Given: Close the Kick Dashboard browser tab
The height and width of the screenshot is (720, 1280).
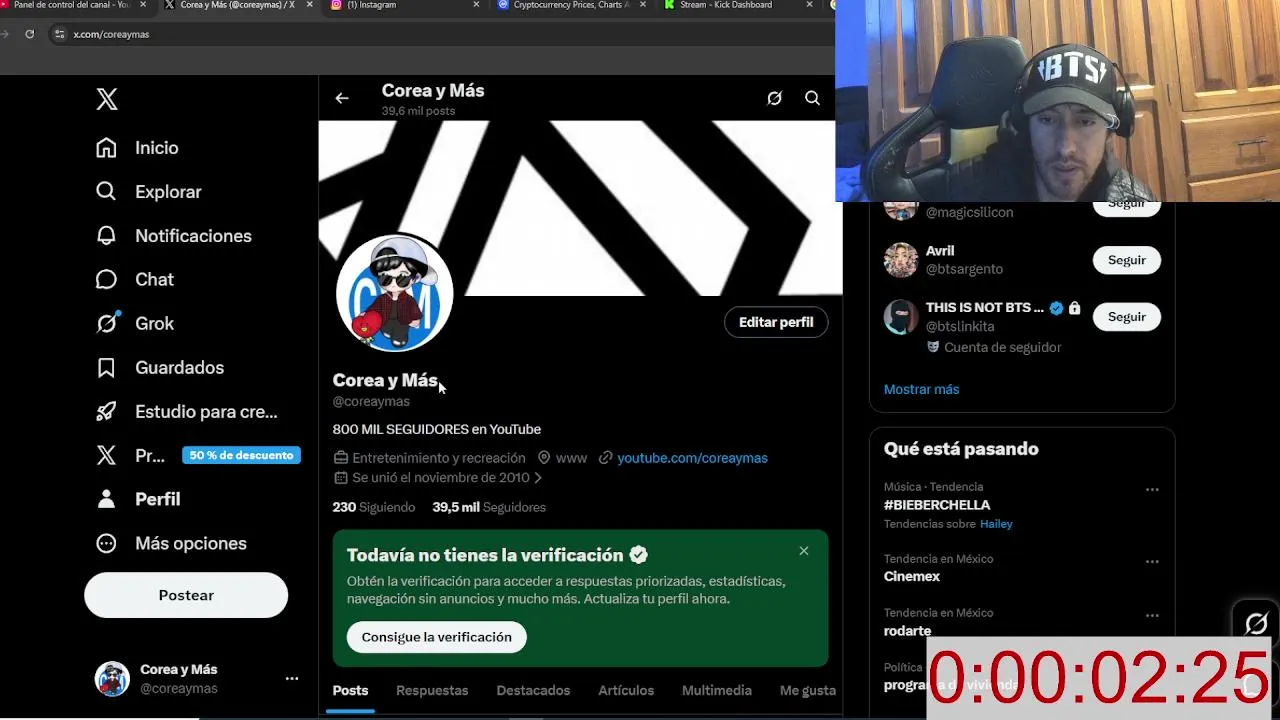Looking at the screenshot, I should pos(809,5).
